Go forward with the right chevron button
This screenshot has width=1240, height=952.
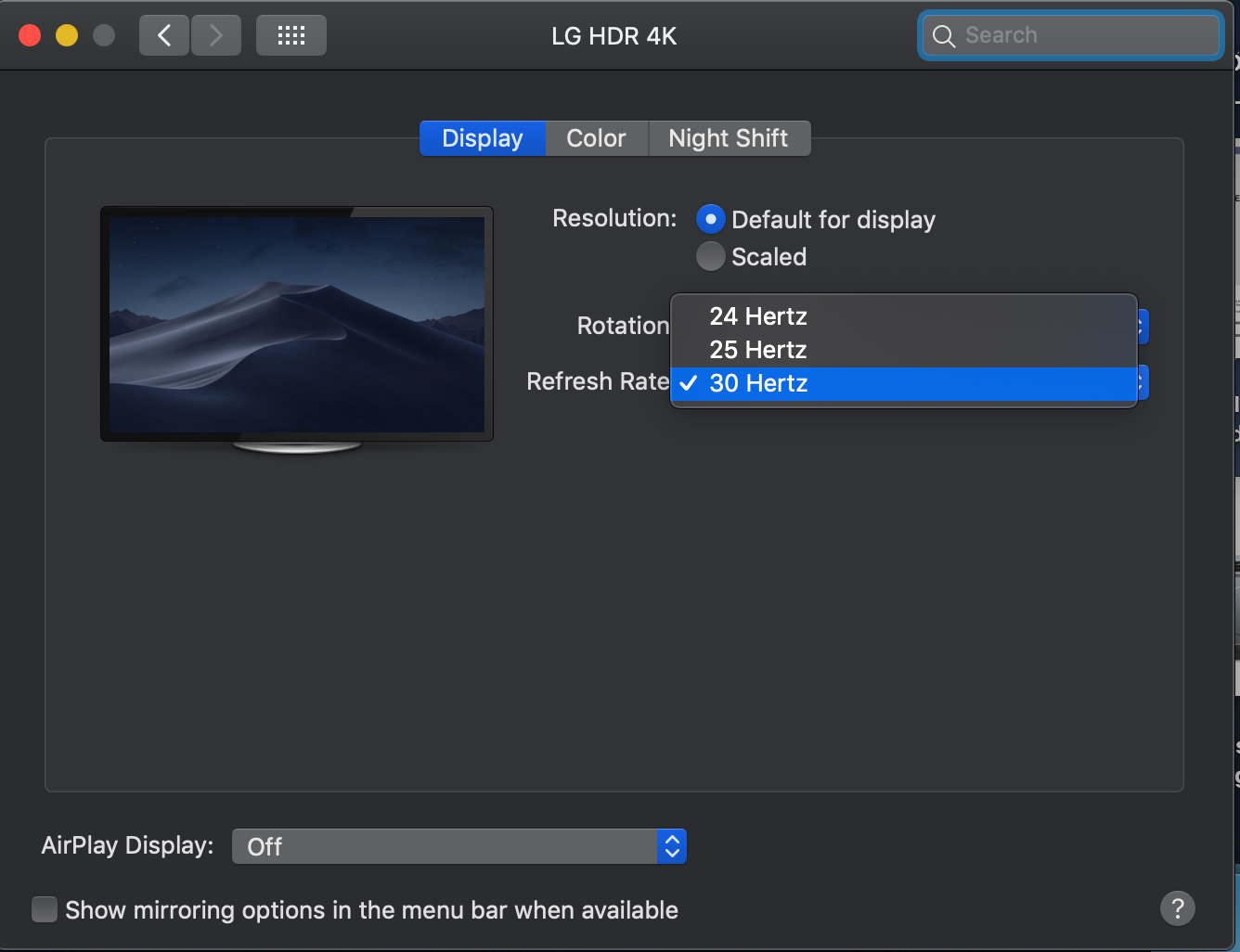click(x=216, y=35)
